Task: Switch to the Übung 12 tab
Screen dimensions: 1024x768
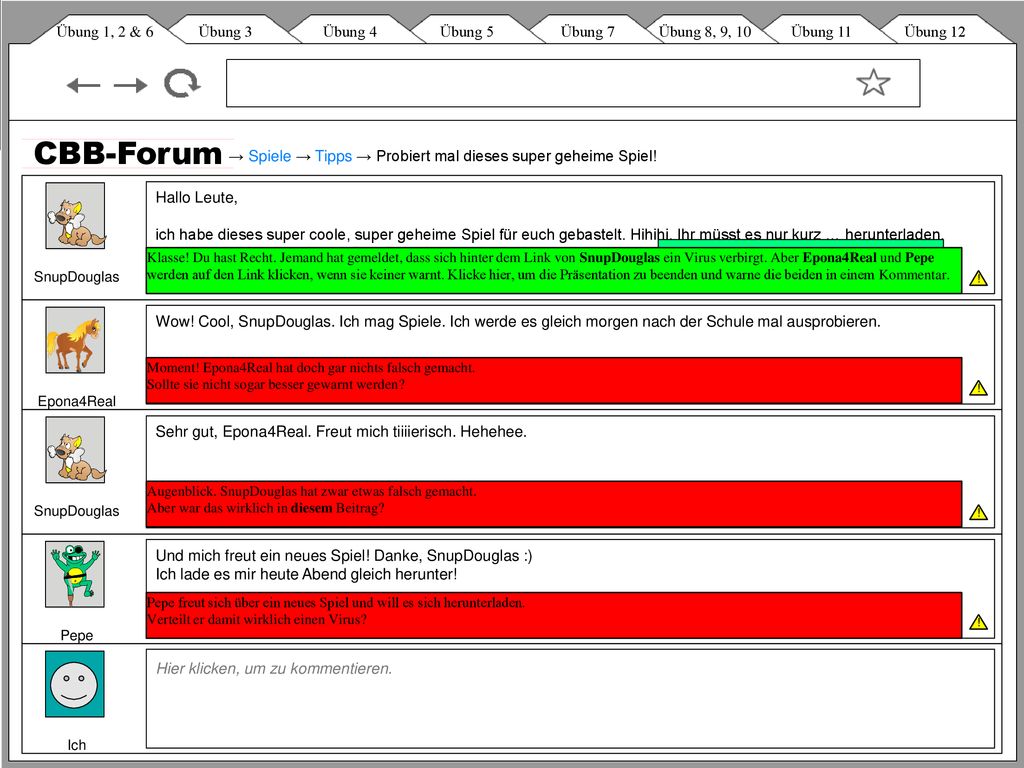Action: 935,31
